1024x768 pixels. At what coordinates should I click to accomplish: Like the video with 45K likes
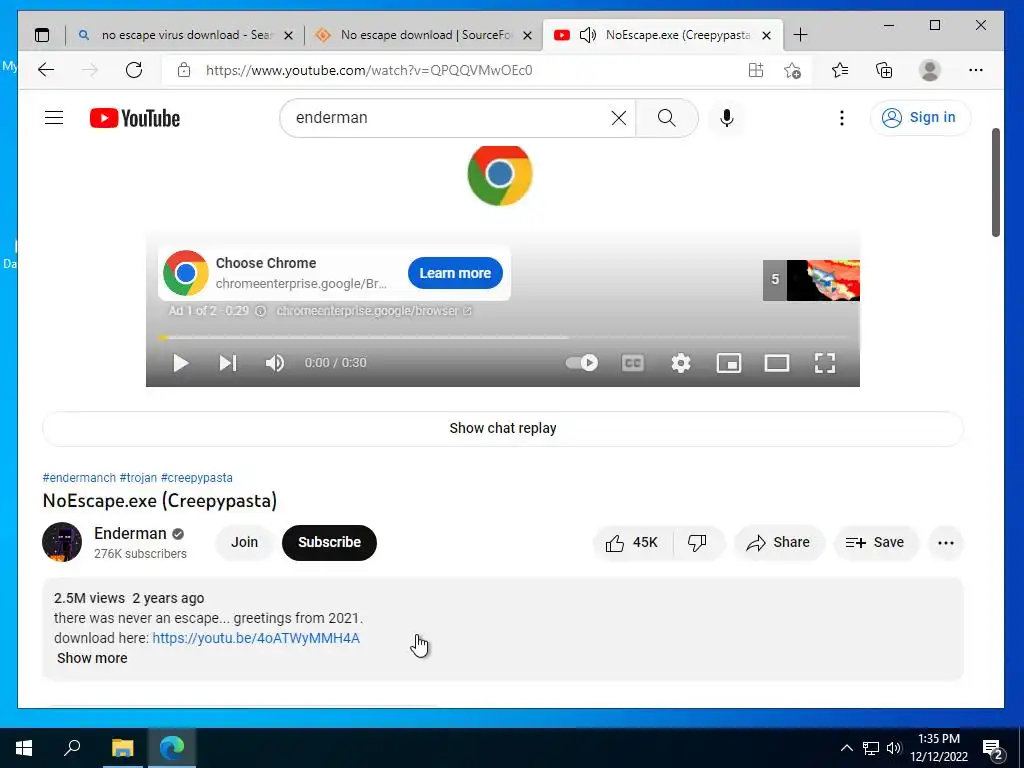pyautogui.click(x=632, y=543)
